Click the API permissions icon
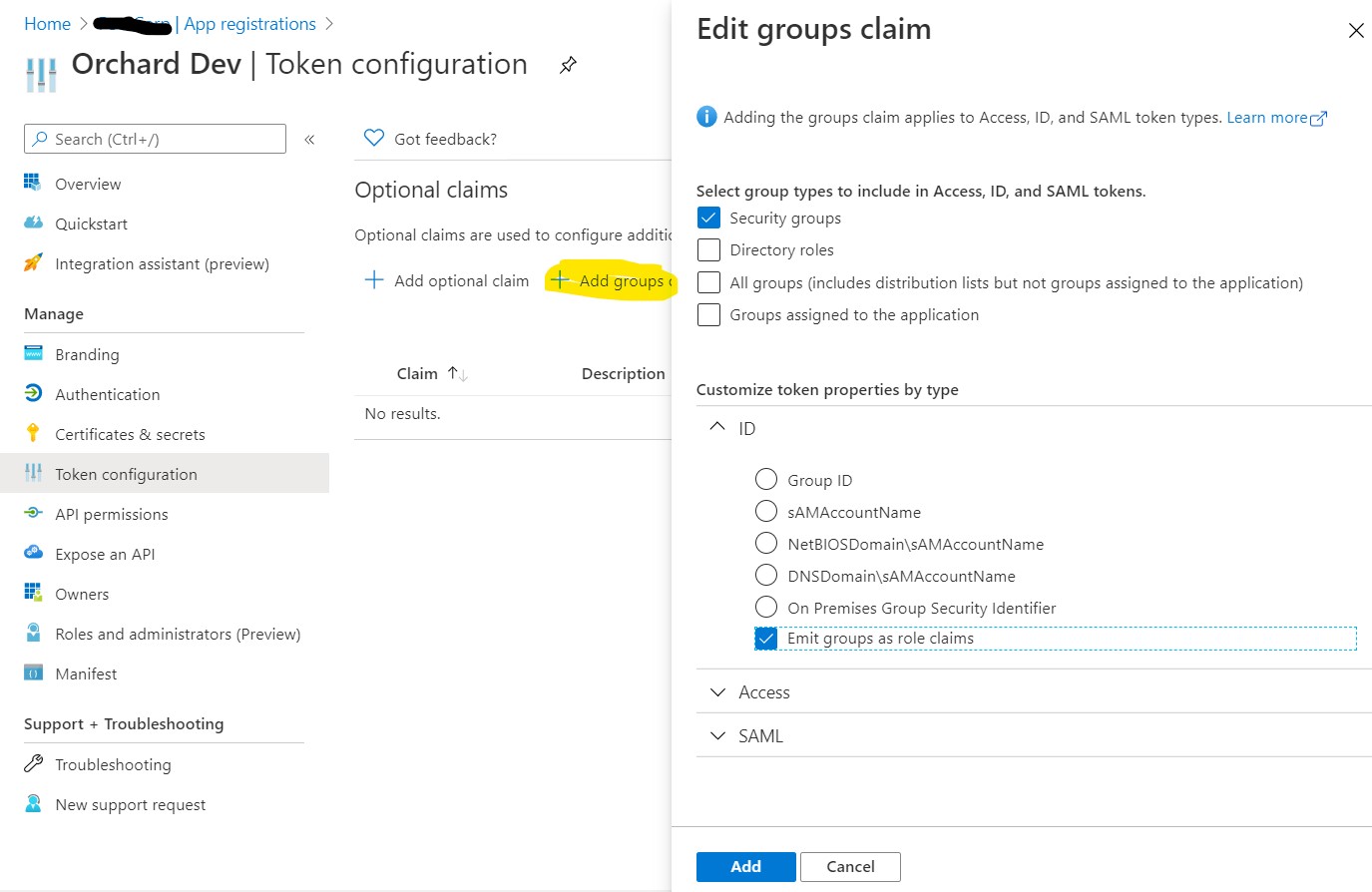 (33, 513)
